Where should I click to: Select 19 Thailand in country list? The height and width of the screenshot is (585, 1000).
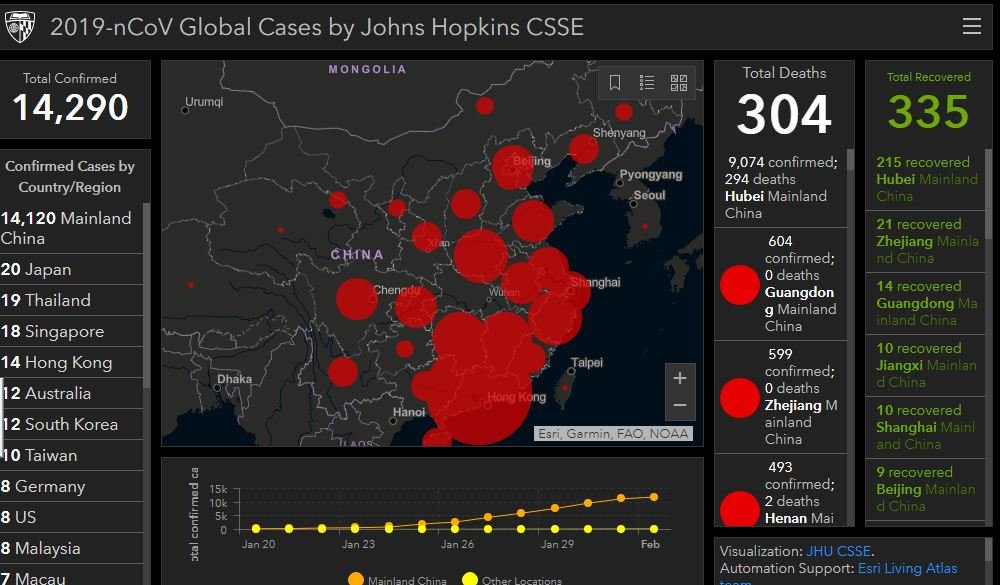[x=71, y=300]
